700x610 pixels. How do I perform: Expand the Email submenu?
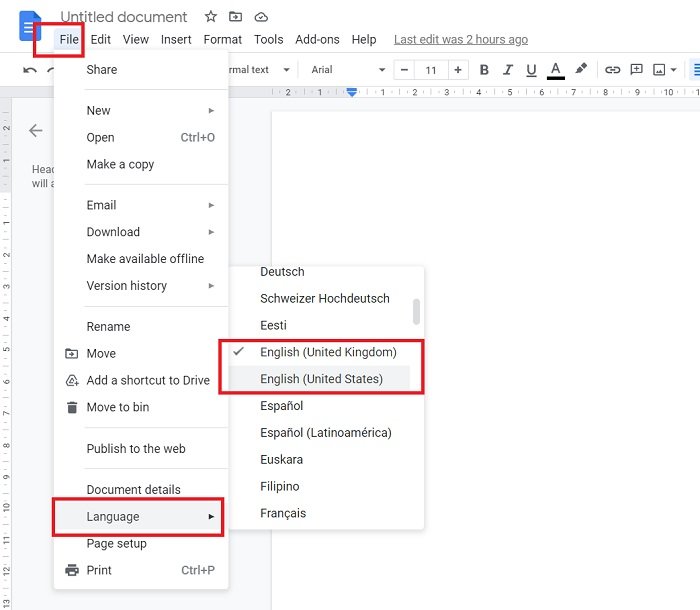click(x=141, y=205)
